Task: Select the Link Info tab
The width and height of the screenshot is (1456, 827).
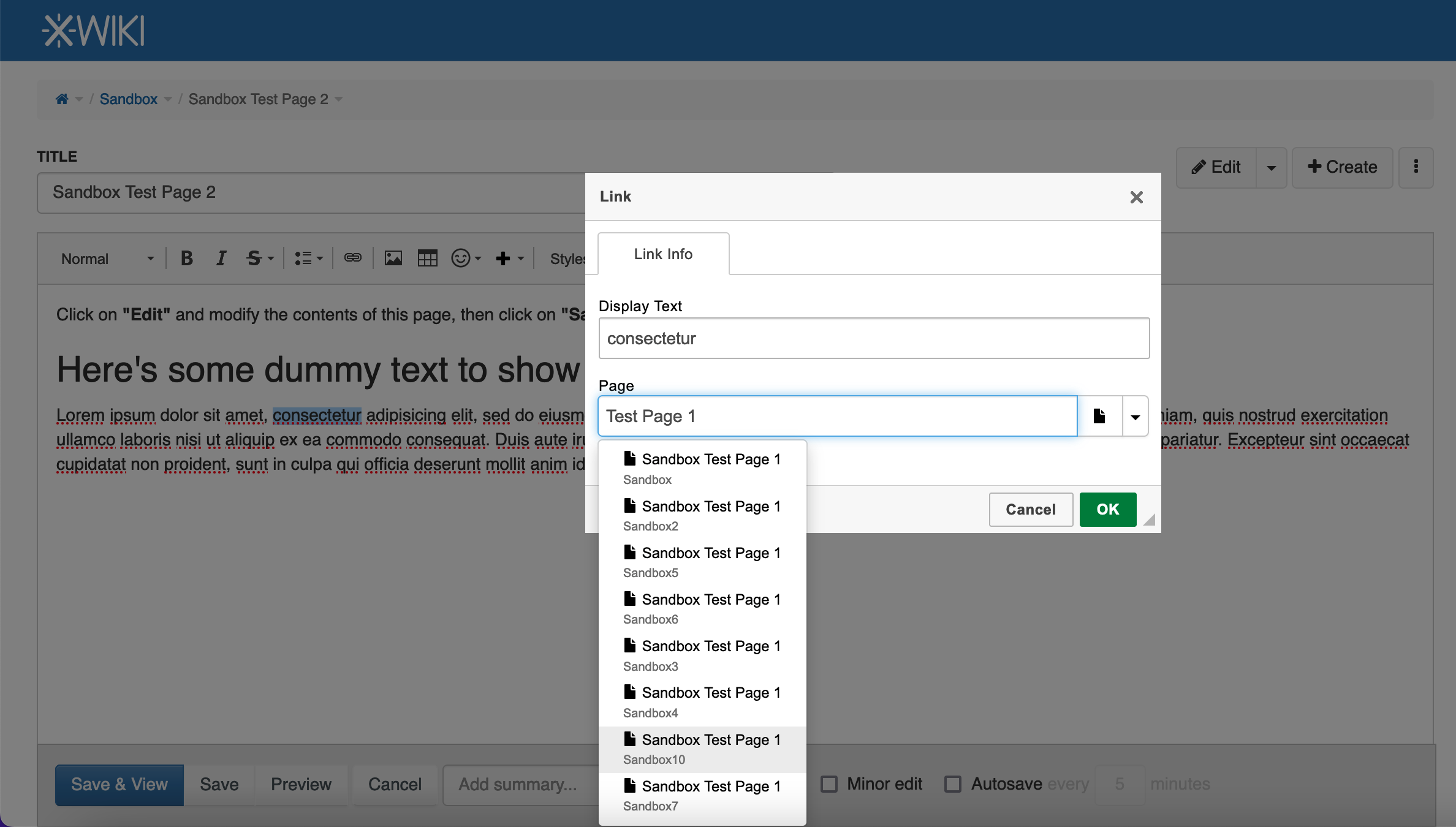Action: click(x=663, y=254)
